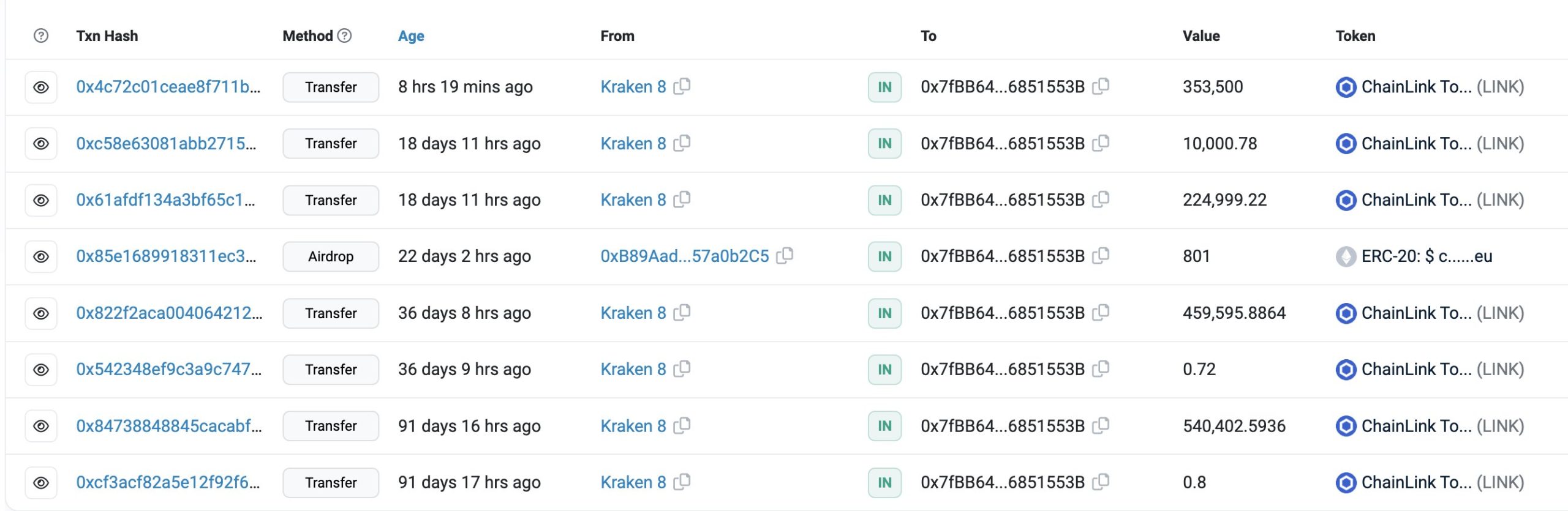Toggle eye preview for 0xcf3acf82a5e12f92f6 transaction
Viewport: 1568px width, 511px height.
pyautogui.click(x=41, y=483)
